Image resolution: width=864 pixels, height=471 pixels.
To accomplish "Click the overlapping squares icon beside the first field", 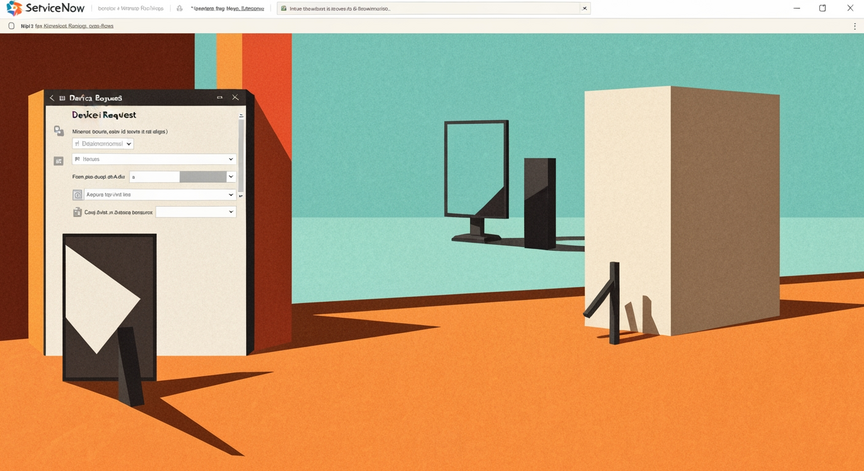I will click(58, 131).
